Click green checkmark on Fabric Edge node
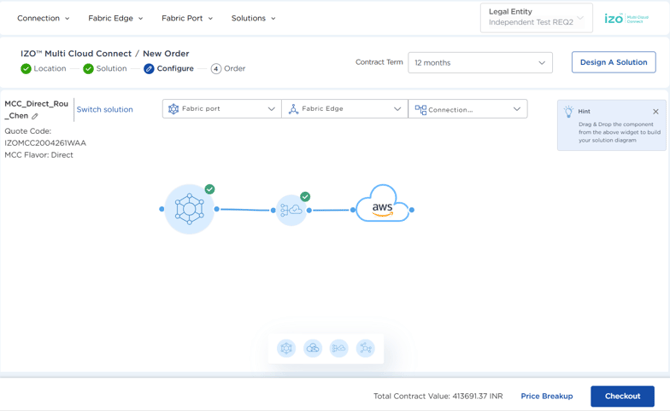The width and height of the screenshot is (670, 411). tap(305, 197)
